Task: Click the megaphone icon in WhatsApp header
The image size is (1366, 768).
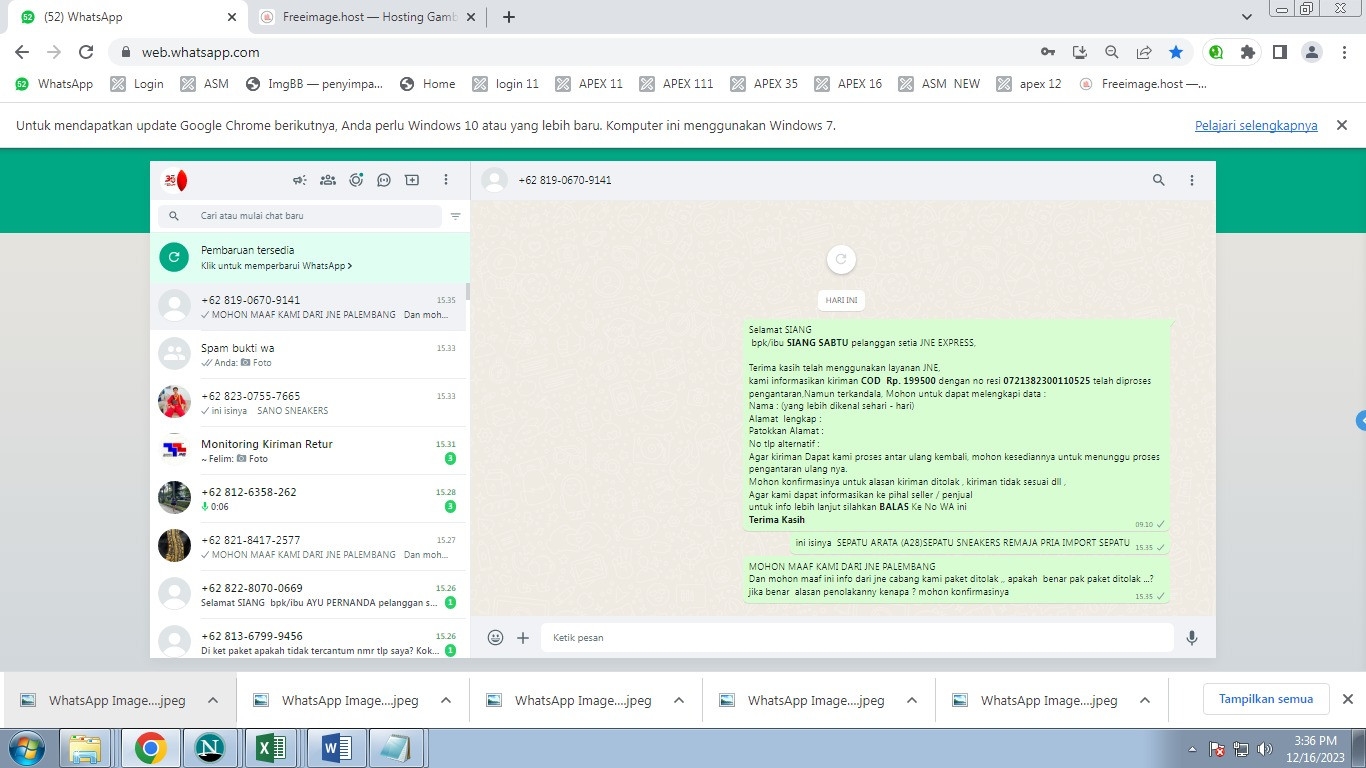Action: (299, 180)
